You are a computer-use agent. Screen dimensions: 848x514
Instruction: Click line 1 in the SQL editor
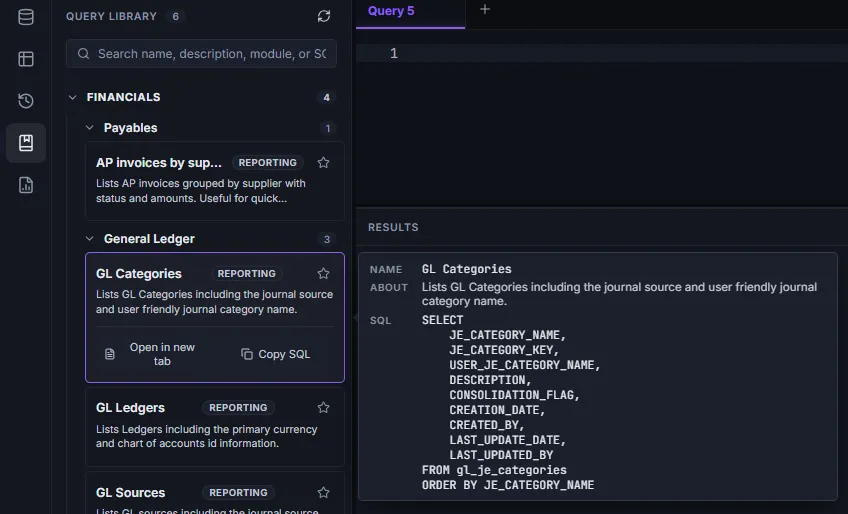[x=602, y=54]
